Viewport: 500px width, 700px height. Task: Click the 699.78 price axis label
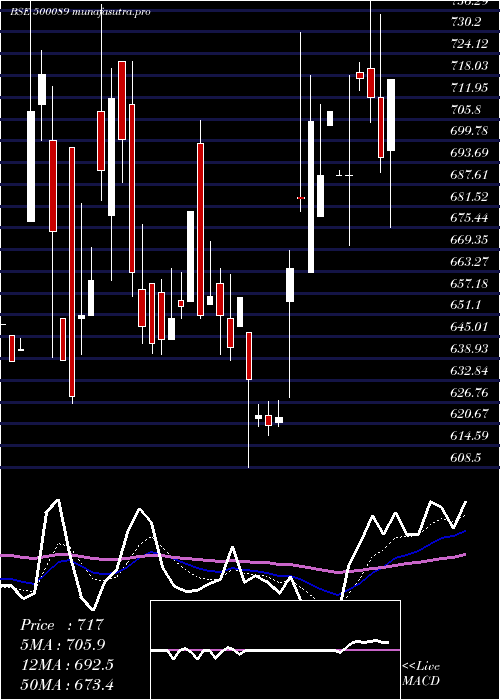click(x=469, y=131)
